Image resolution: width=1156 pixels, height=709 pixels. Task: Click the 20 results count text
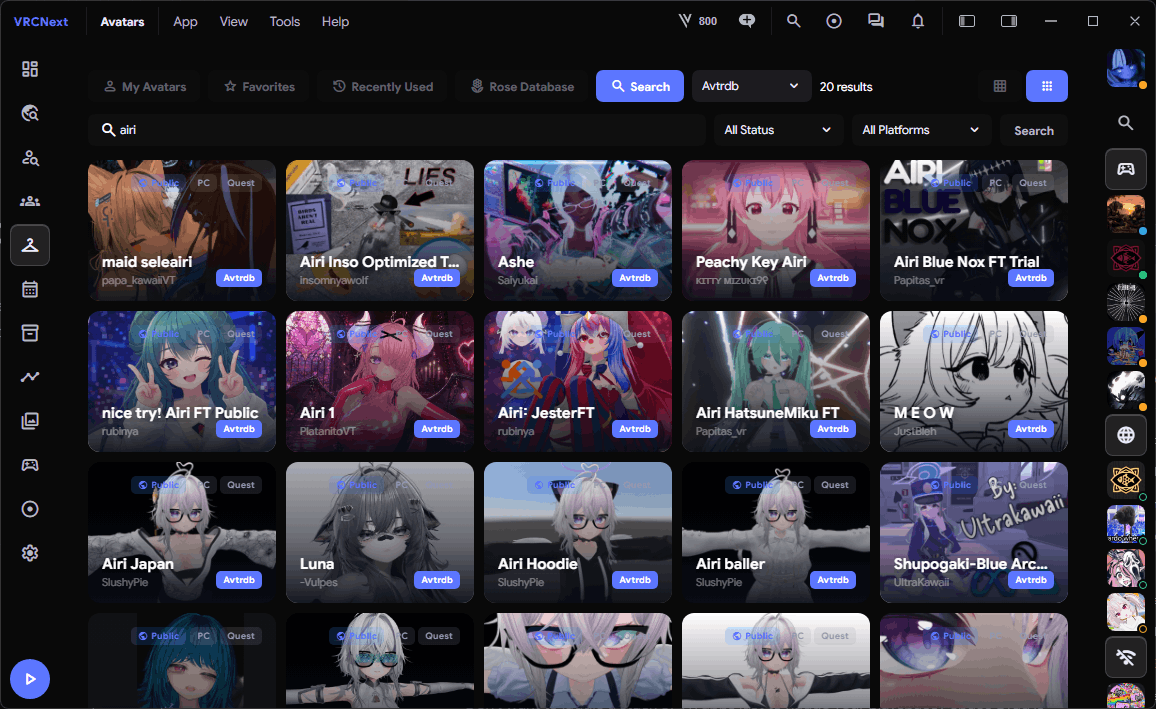[846, 87]
